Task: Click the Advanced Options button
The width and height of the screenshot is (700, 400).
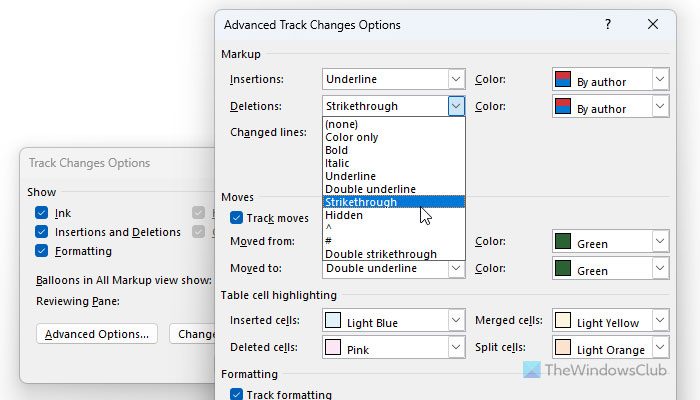Action: click(x=97, y=334)
